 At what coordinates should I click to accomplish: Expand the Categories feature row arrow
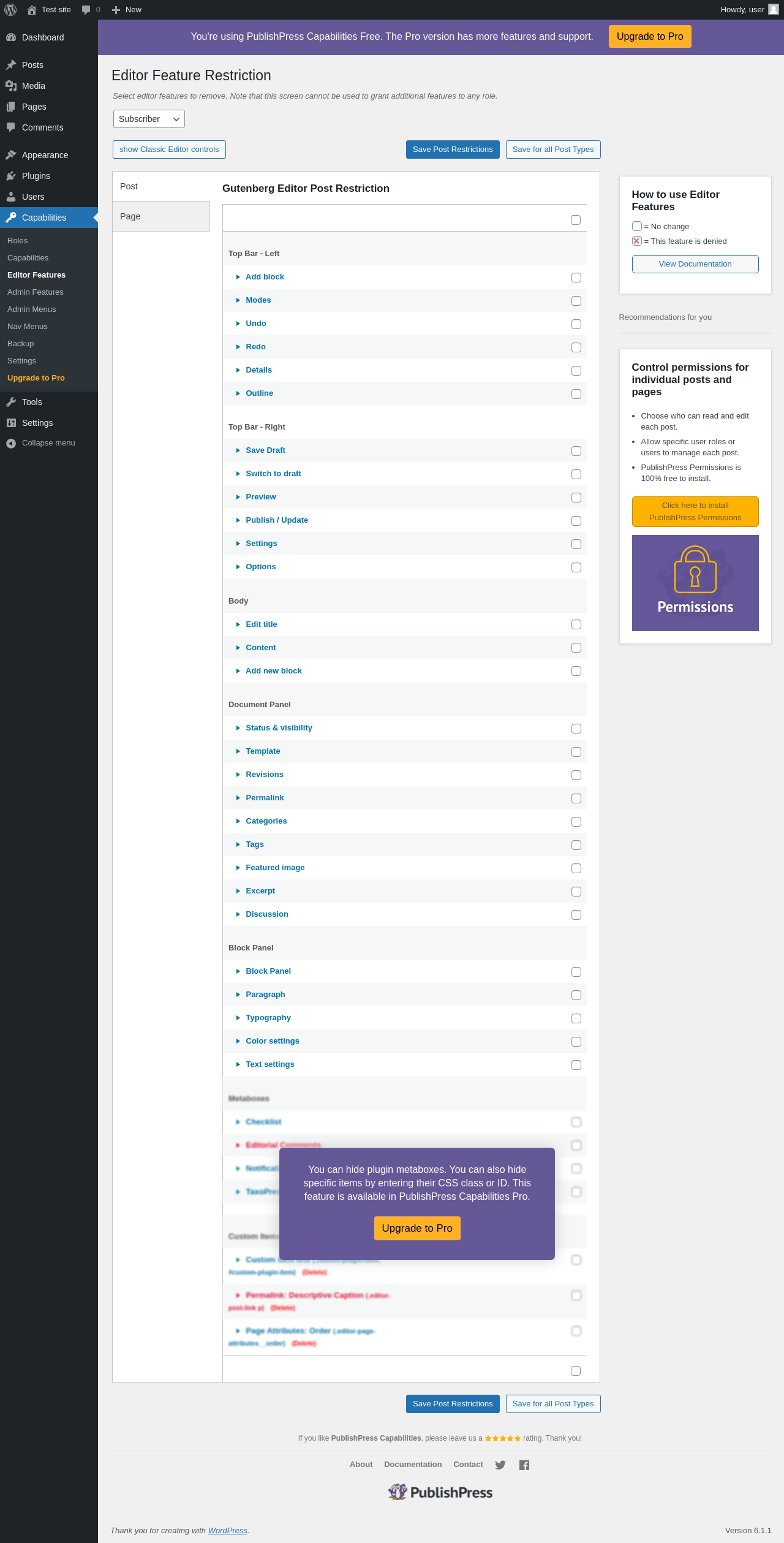(238, 821)
